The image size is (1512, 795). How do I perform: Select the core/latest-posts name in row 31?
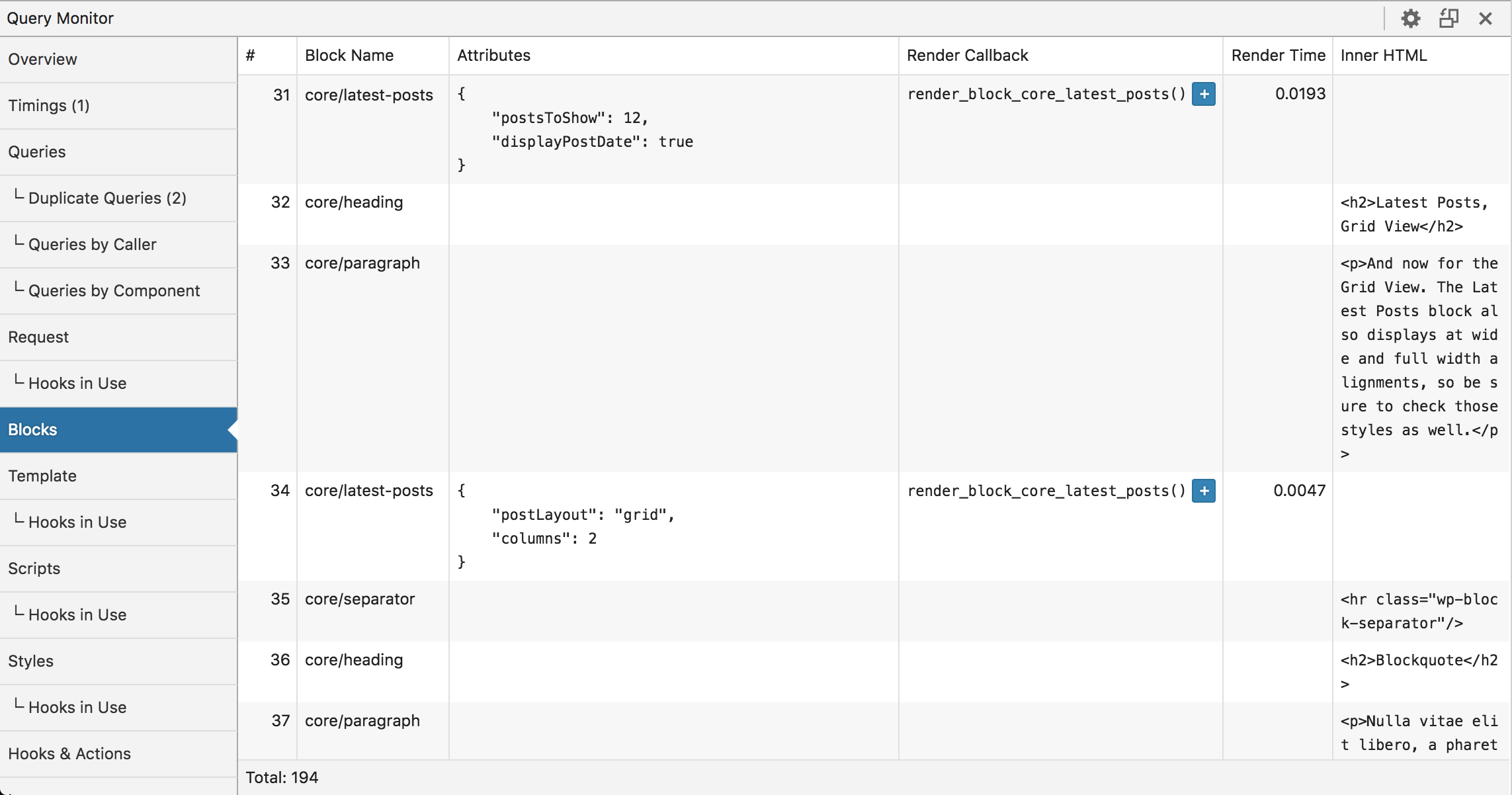tap(369, 95)
